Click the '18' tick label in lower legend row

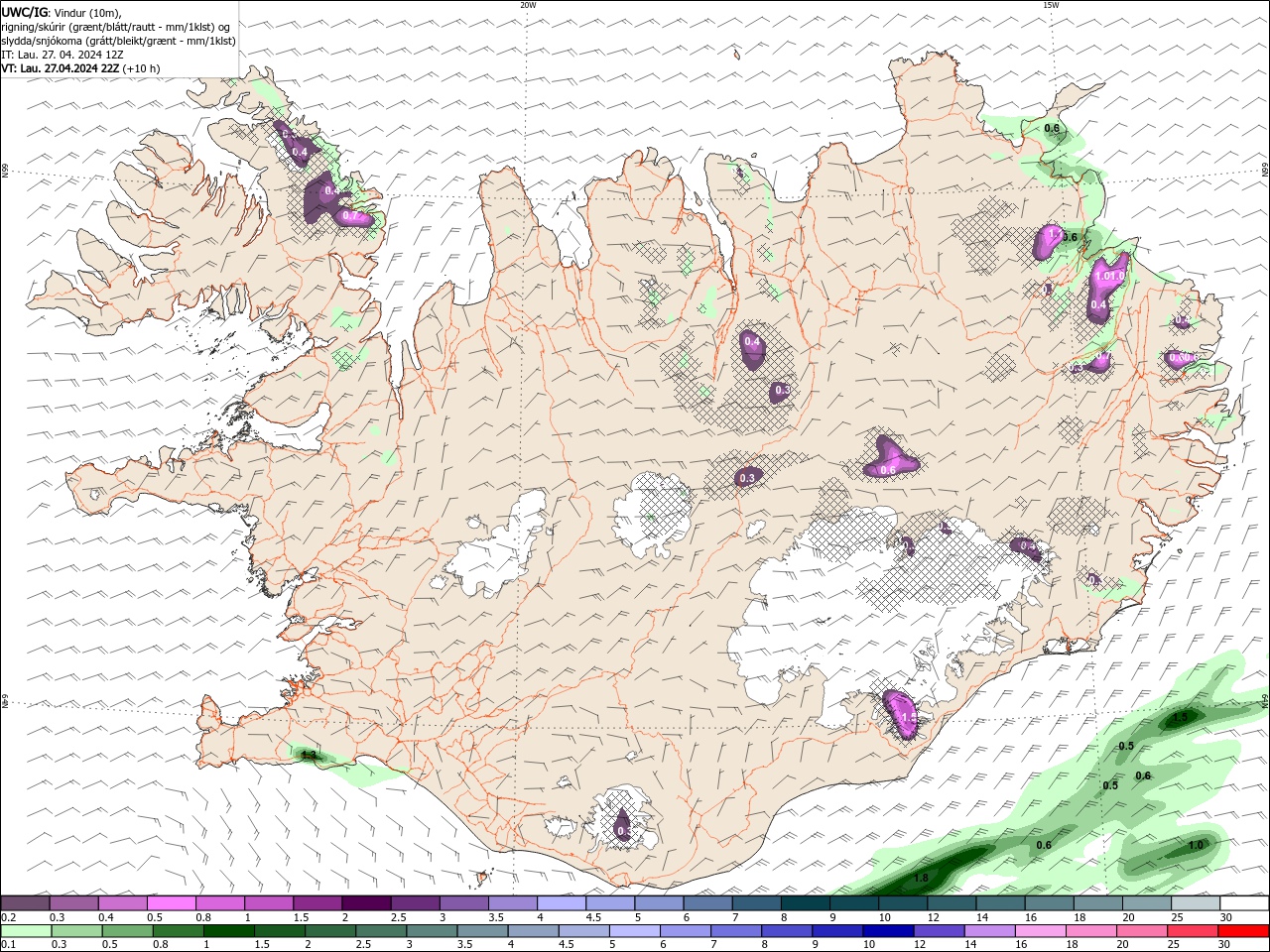(1073, 944)
